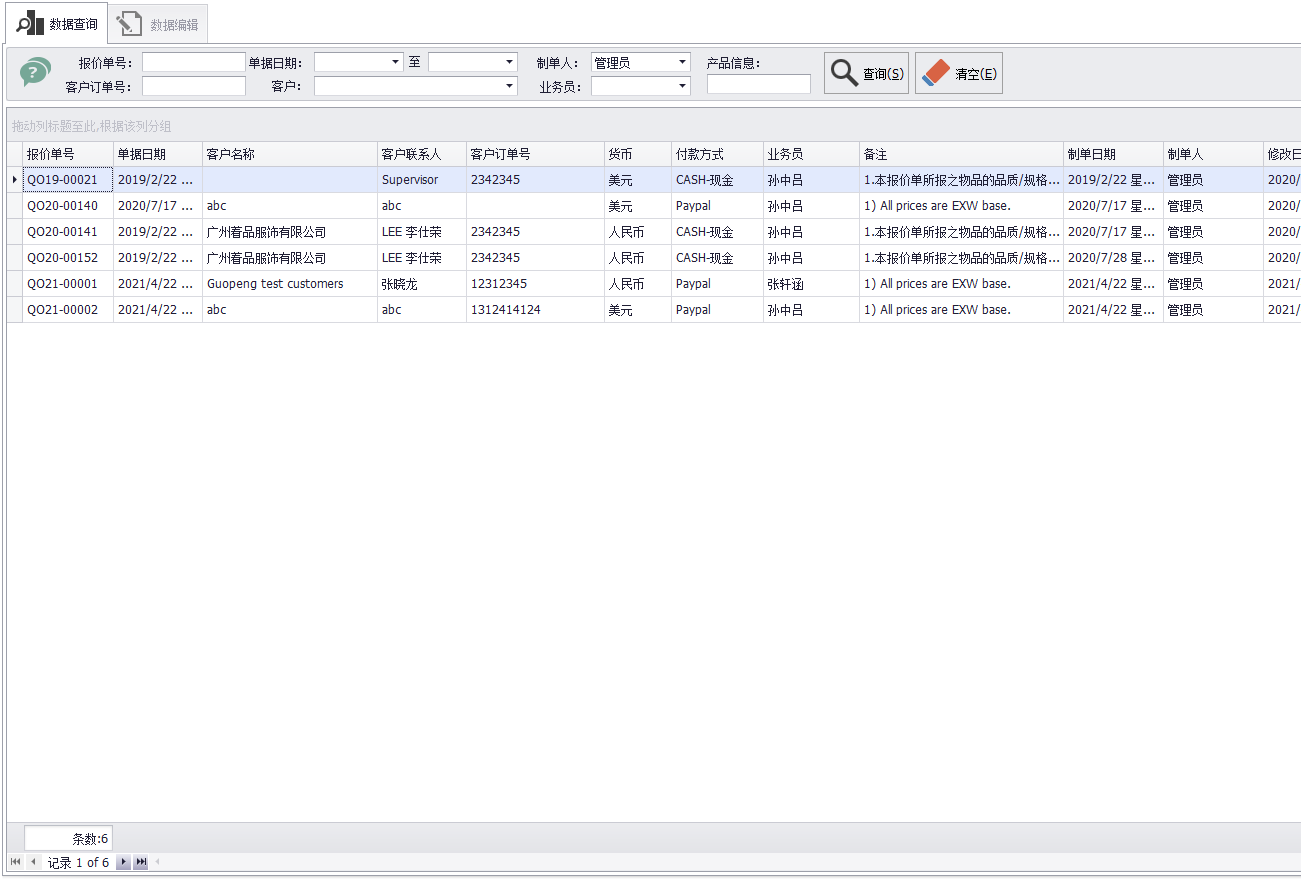
Task: Click the 条数:6 count summary box
Action: [x=68, y=838]
